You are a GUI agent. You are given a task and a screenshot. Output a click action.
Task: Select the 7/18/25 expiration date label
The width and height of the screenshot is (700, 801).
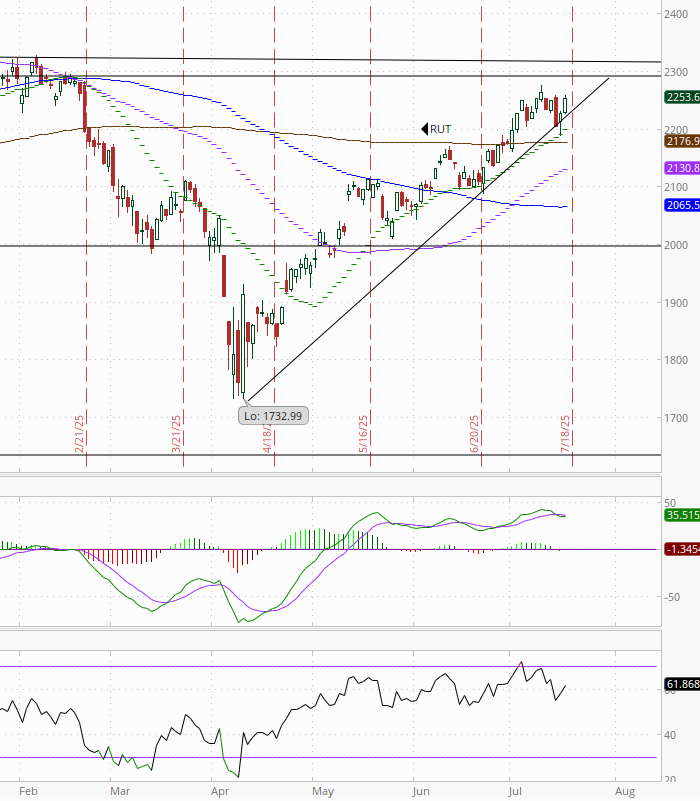pyautogui.click(x=566, y=434)
